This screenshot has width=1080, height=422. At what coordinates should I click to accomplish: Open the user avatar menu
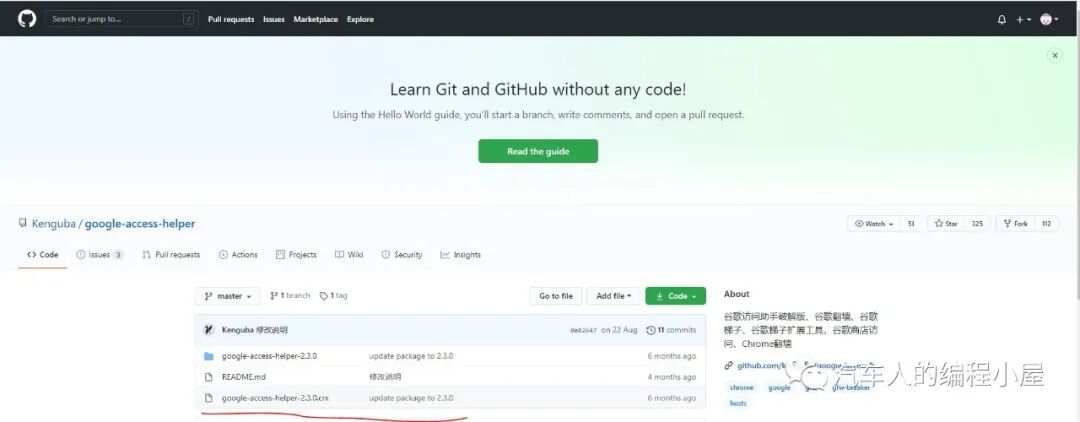1049,20
